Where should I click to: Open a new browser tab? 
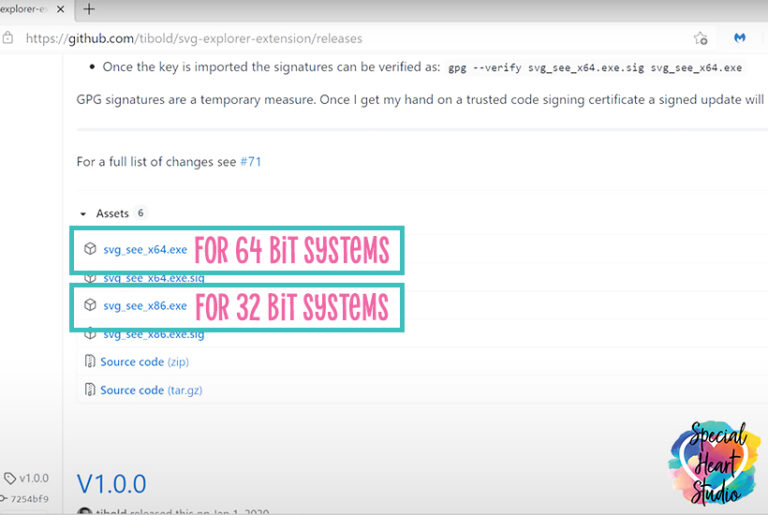pos(89,9)
